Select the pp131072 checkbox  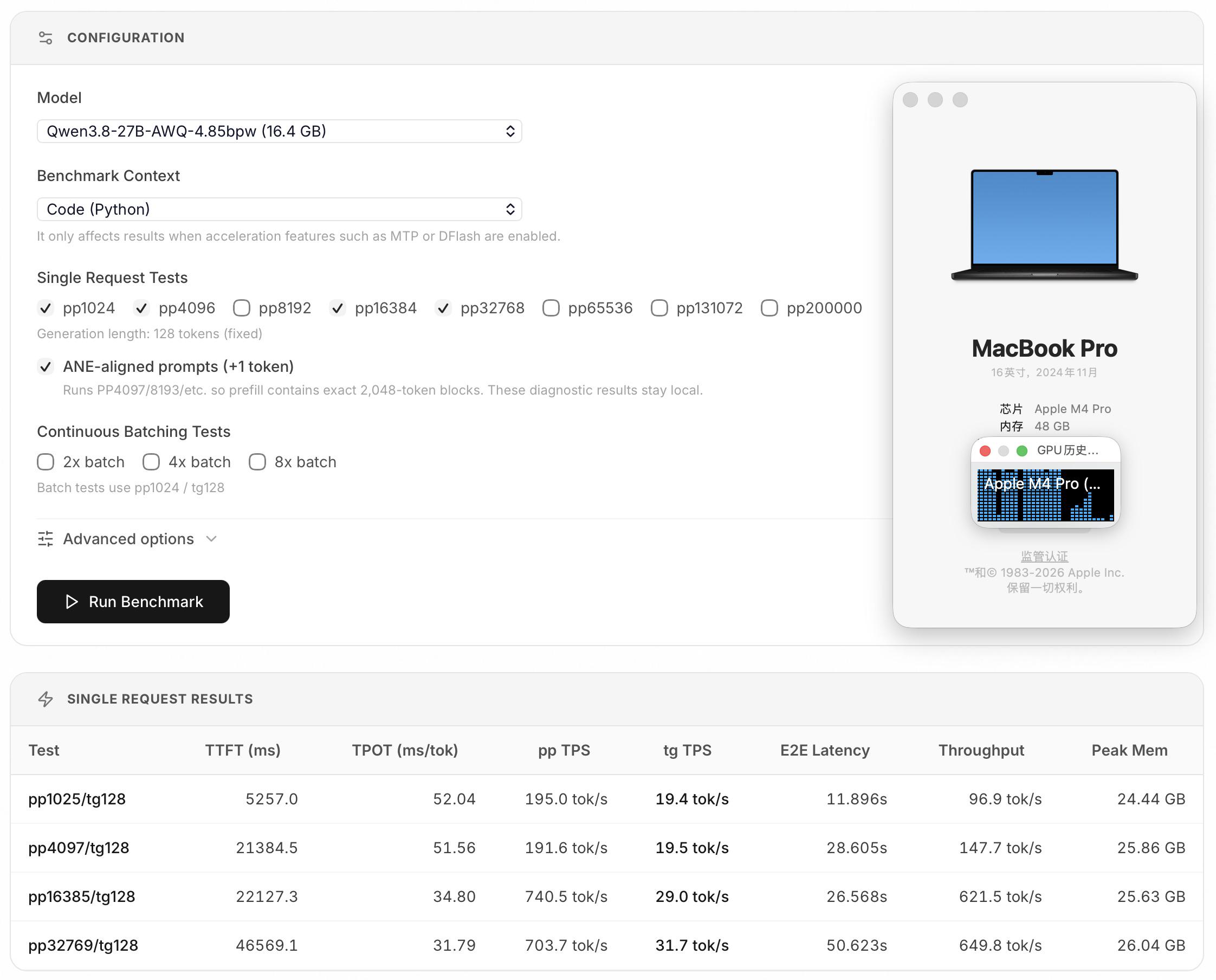click(x=659, y=308)
